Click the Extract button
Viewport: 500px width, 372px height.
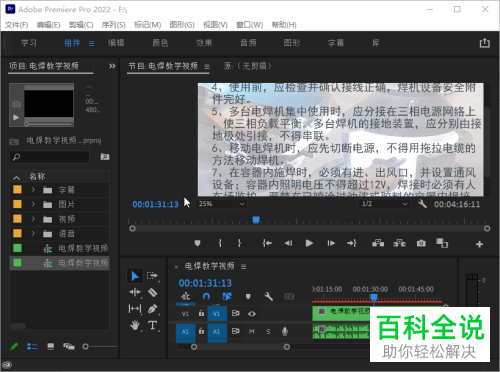399,243
